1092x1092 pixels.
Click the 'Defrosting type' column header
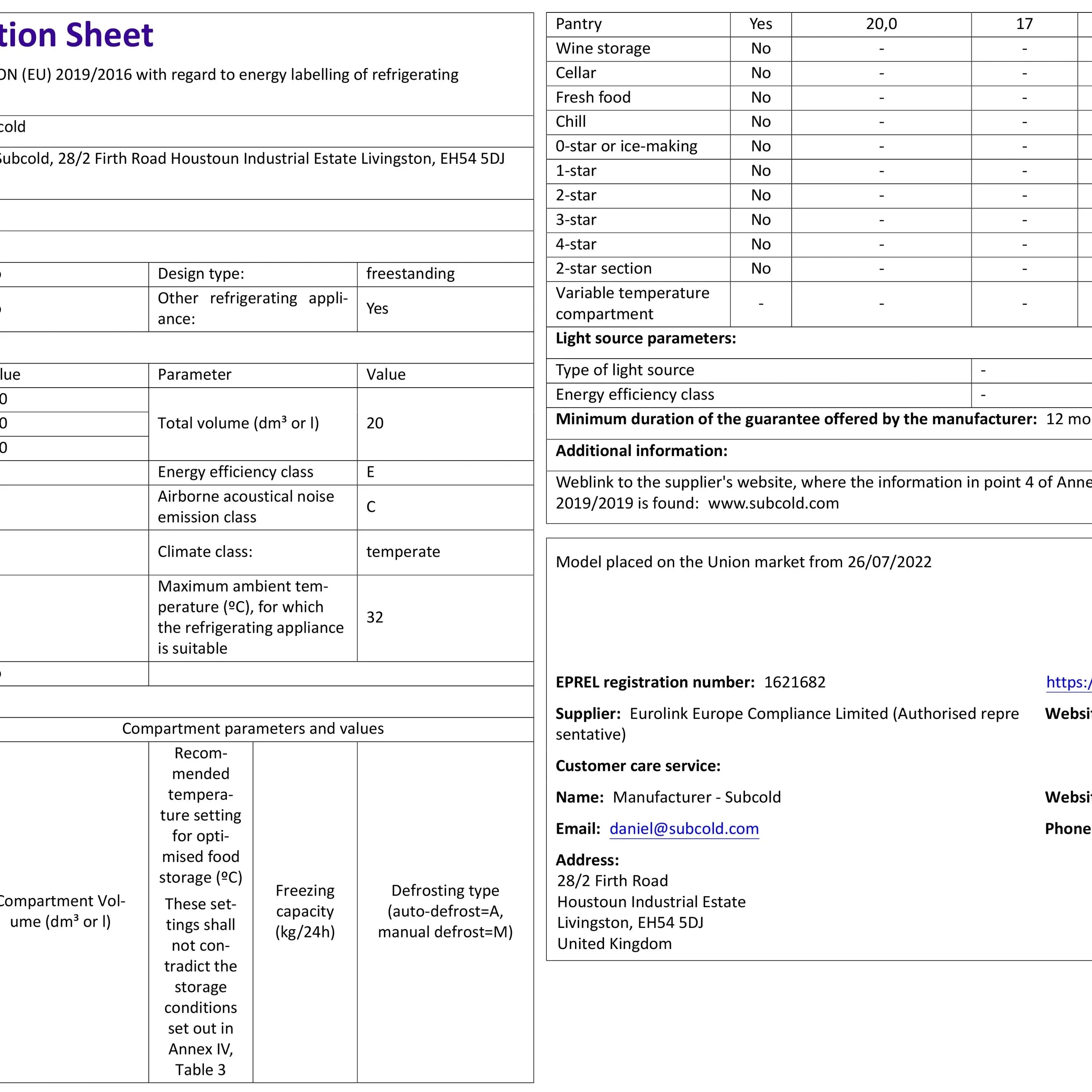tap(445, 911)
